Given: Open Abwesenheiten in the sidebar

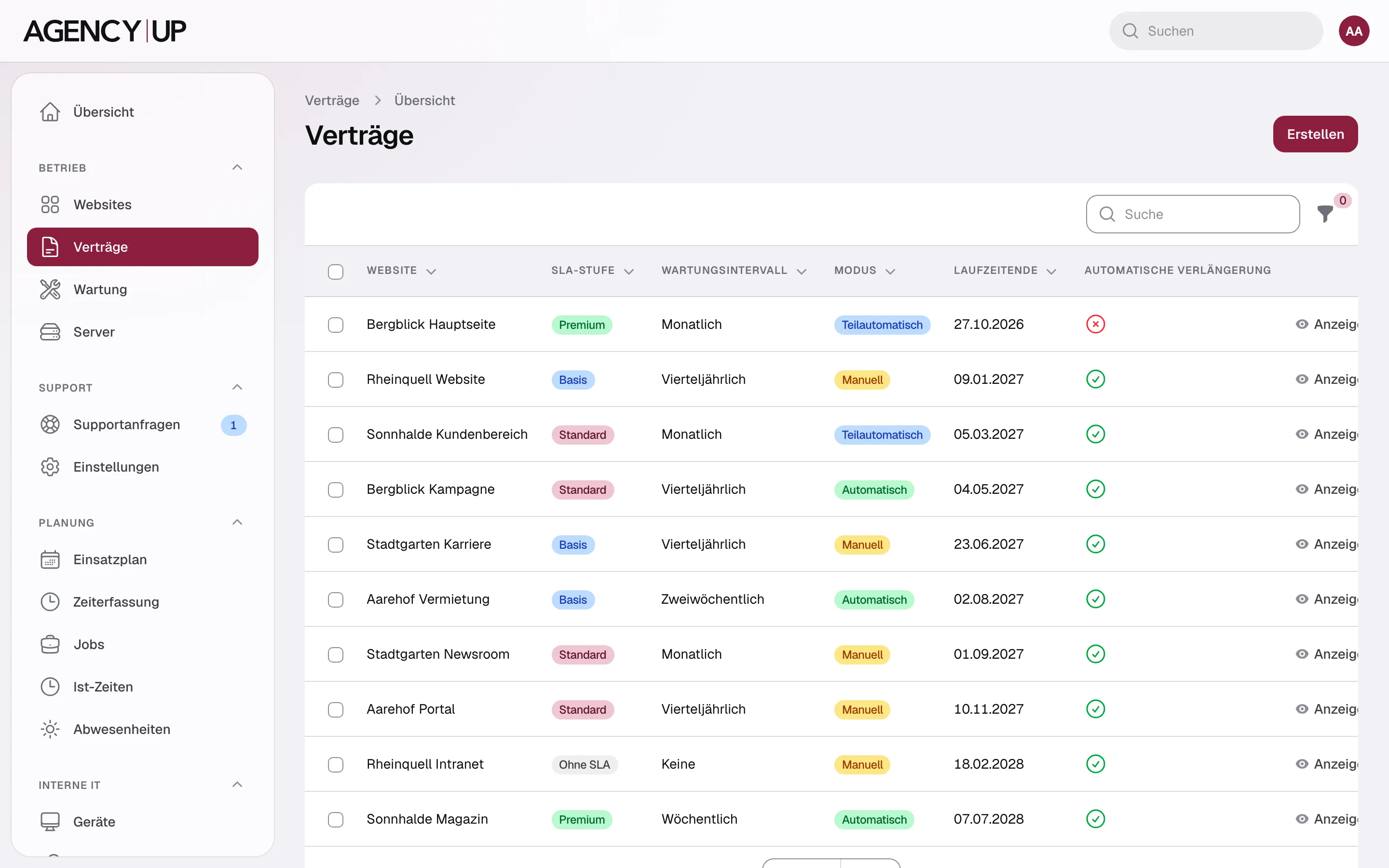Looking at the screenshot, I should click(142, 729).
